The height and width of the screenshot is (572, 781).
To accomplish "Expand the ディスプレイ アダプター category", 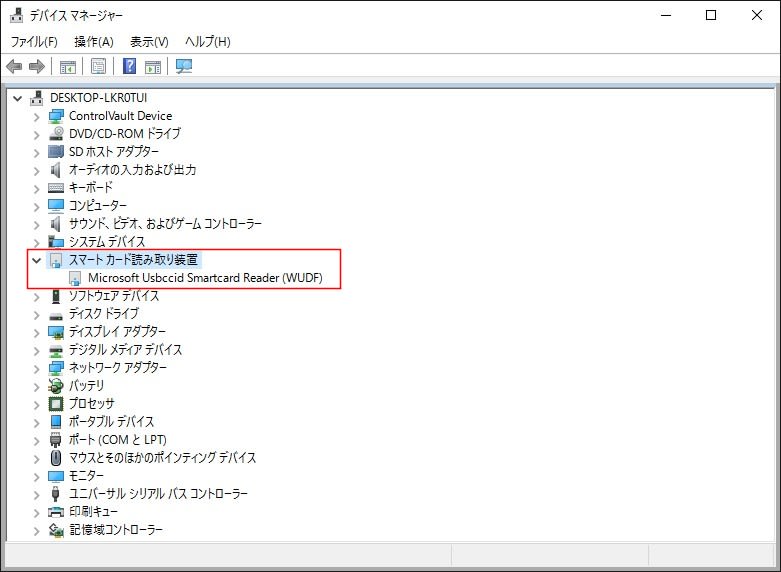I will [x=36, y=332].
